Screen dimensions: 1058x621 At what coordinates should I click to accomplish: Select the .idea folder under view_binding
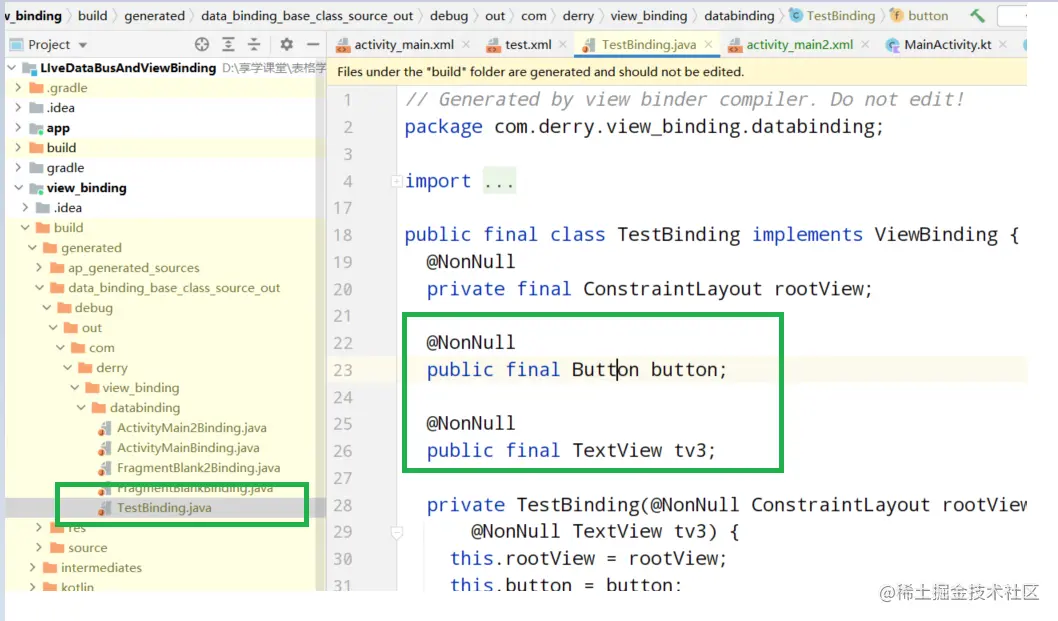[x=67, y=208]
